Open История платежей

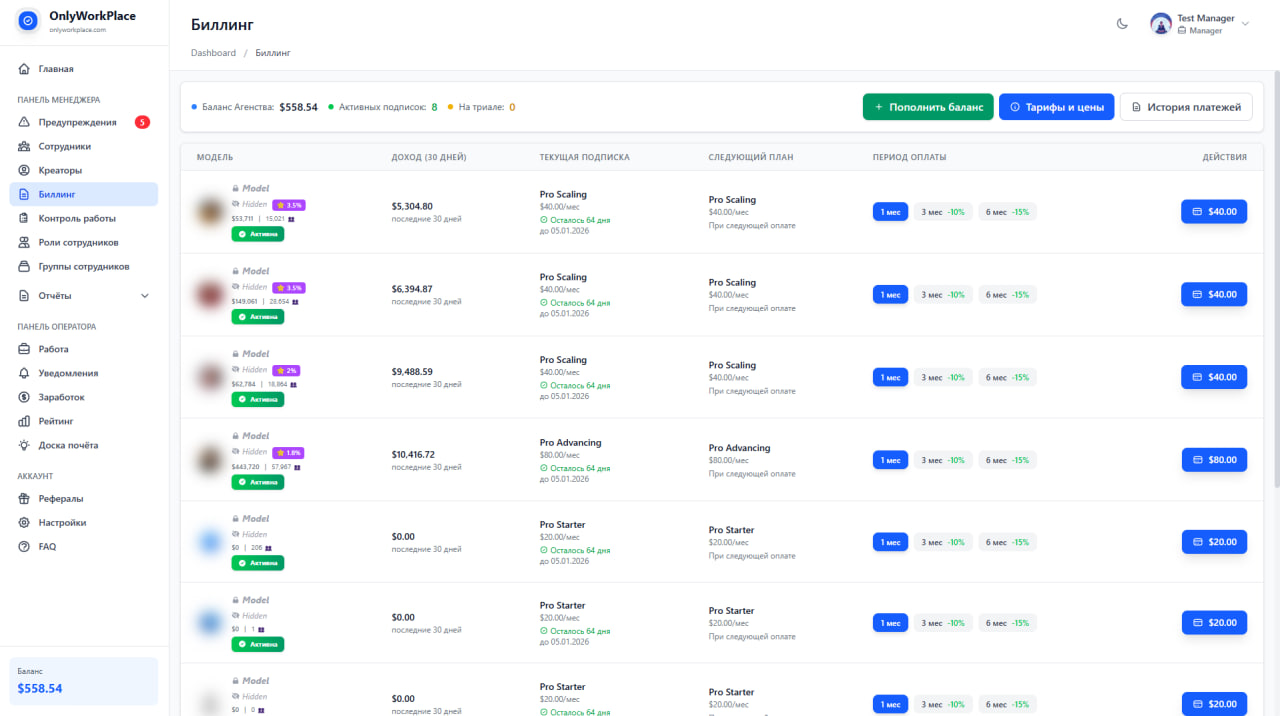1186,106
